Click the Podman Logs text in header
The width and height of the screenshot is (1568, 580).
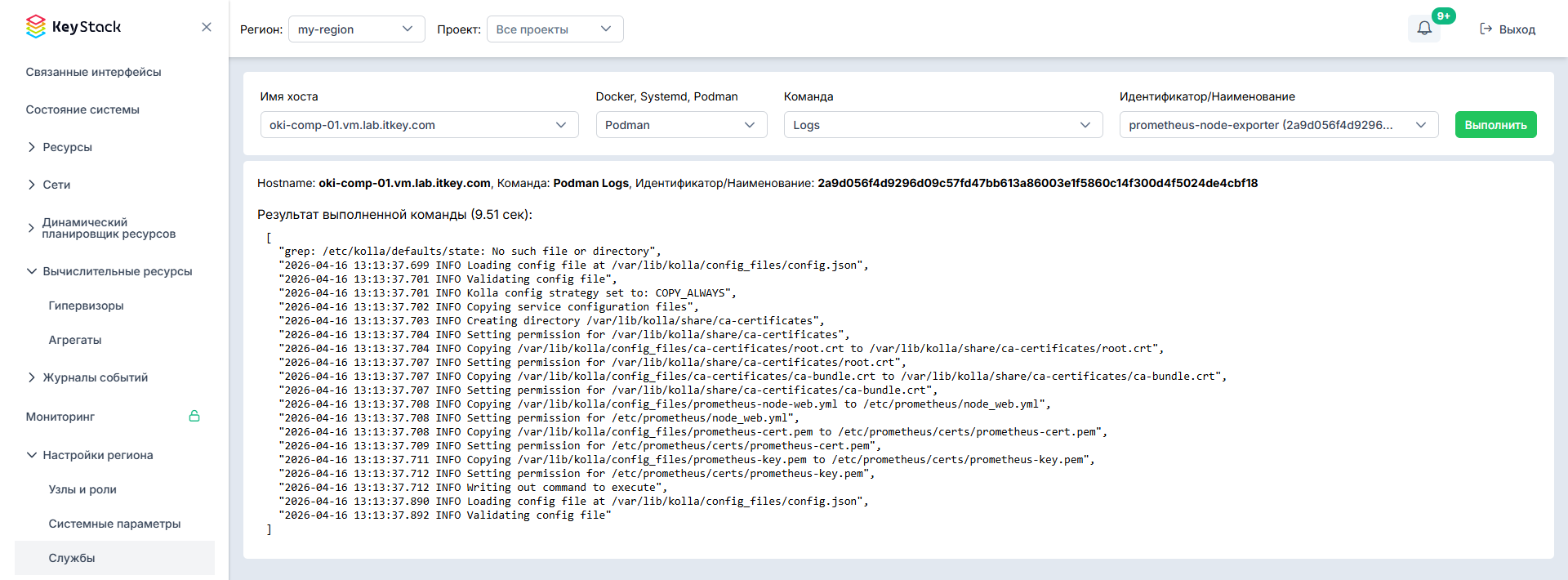coord(591,183)
